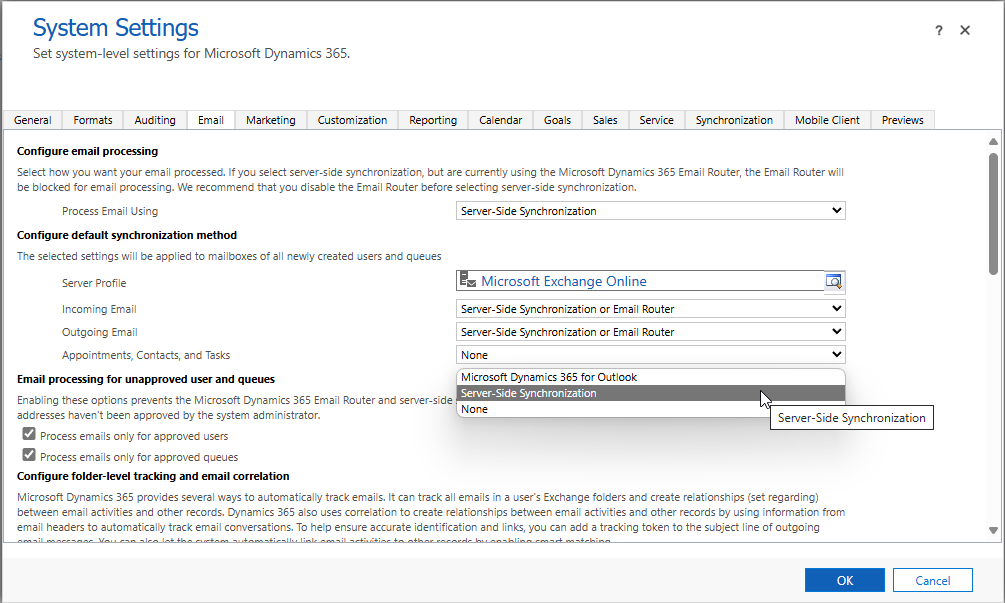
Task: Click the Configure email processing heading
Action: point(87,151)
